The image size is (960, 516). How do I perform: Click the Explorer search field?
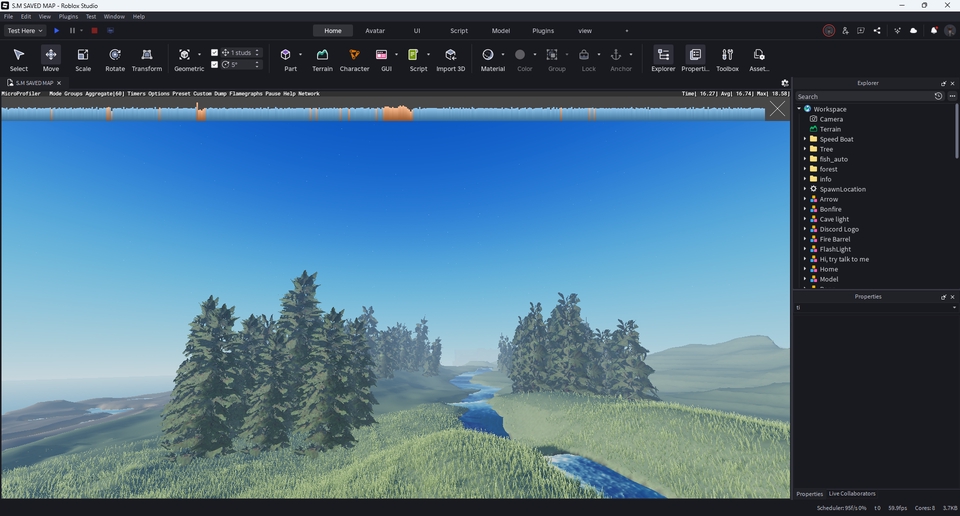(863, 97)
